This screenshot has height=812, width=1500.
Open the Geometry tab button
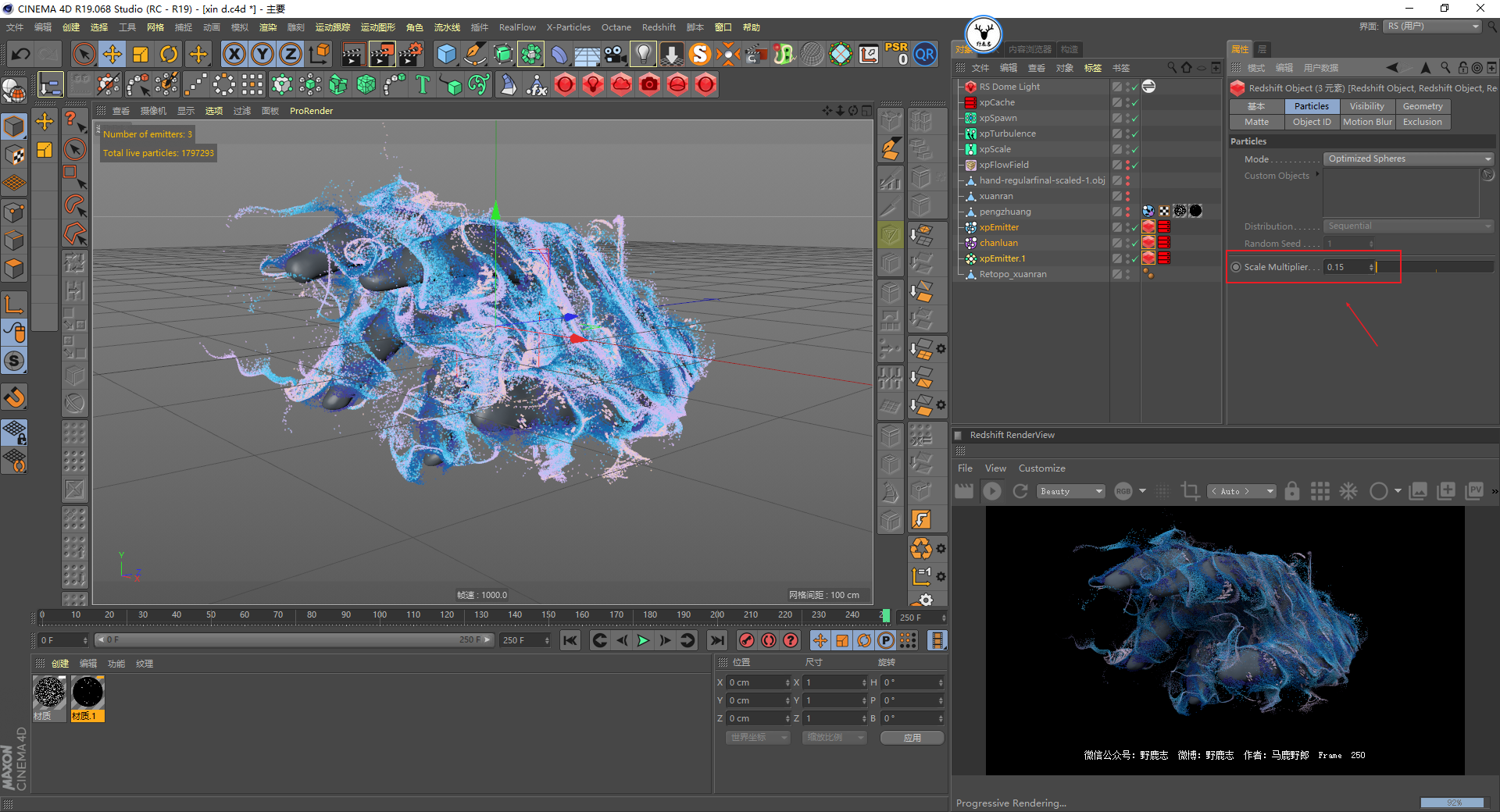point(1423,106)
